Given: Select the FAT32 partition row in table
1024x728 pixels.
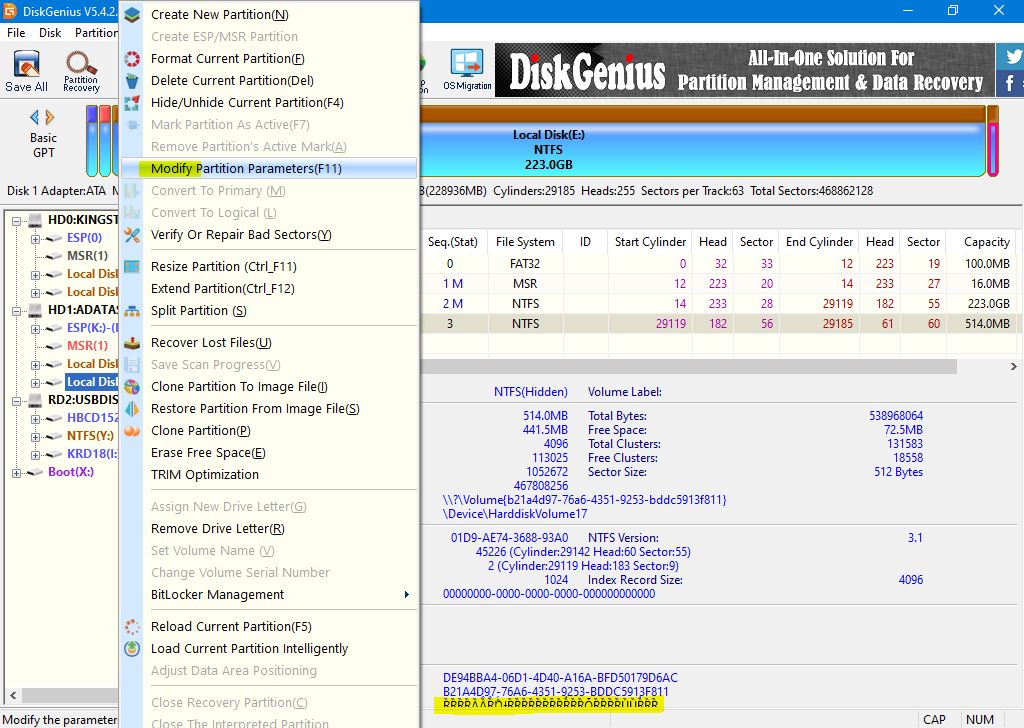Looking at the screenshot, I should [x=525, y=264].
